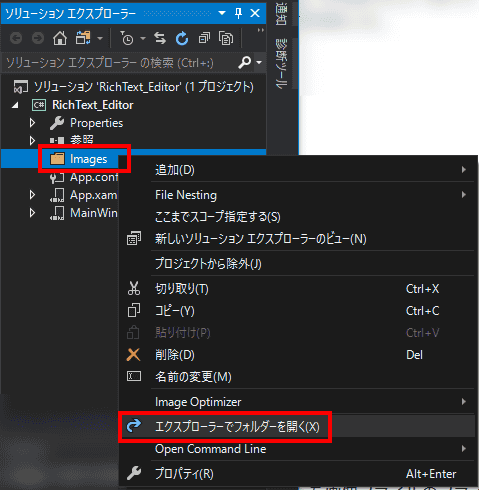This screenshot has width=479, height=490.
Task: Choose 削除(D) in context menu
Action: [x=298, y=355]
